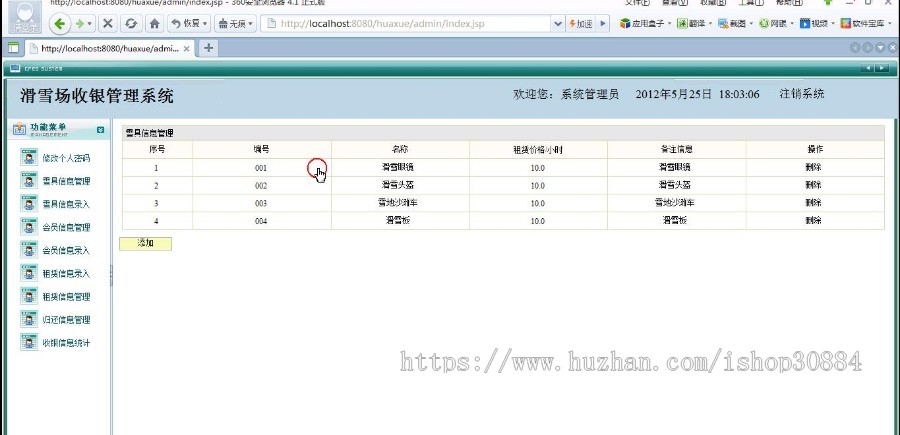The width and height of the screenshot is (900, 435).
Task: Log out via 注销系统 link
Action: (802, 94)
